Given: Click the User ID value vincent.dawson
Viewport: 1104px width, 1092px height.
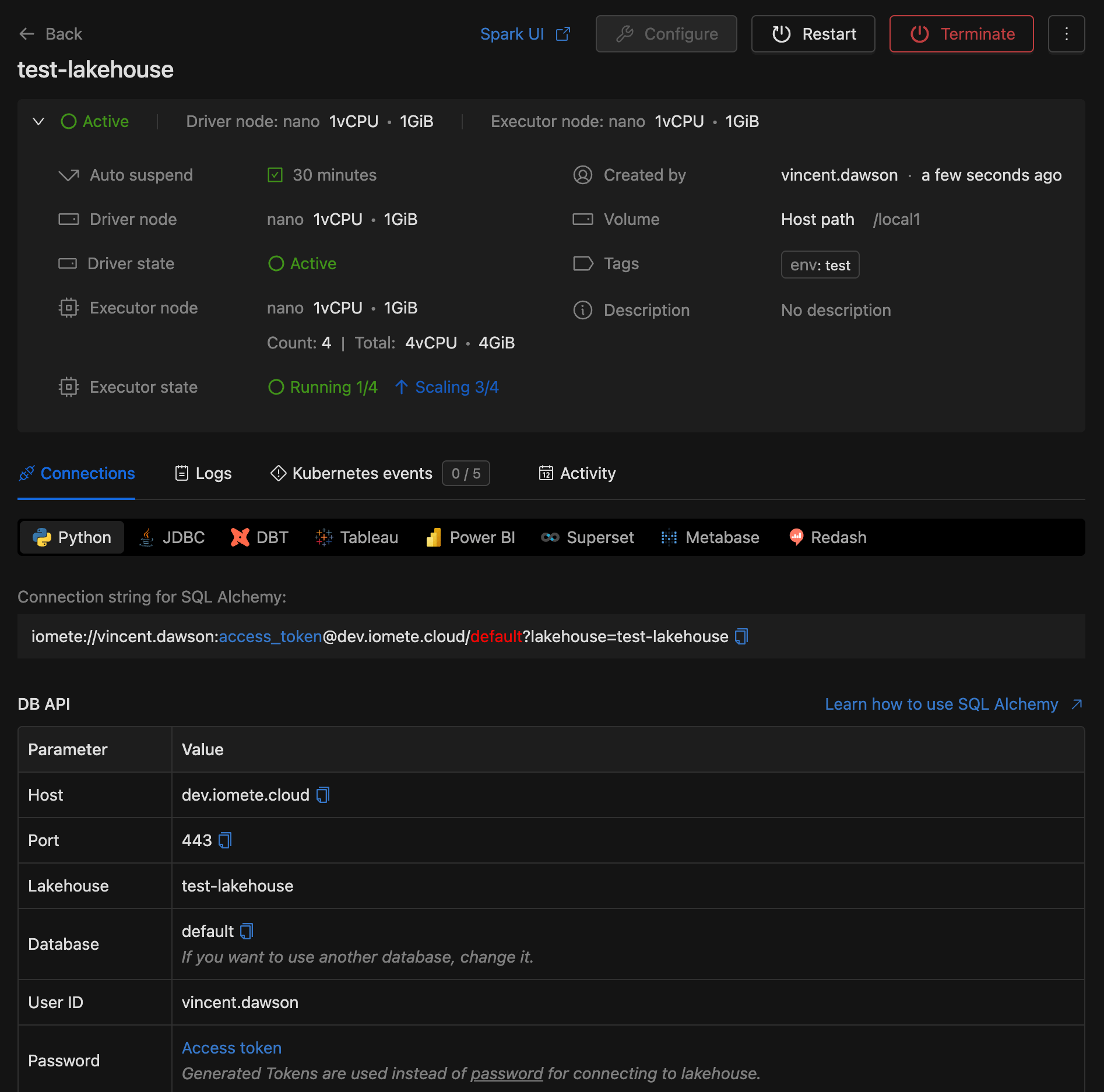Looking at the screenshot, I should pyautogui.click(x=240, y=1002).
